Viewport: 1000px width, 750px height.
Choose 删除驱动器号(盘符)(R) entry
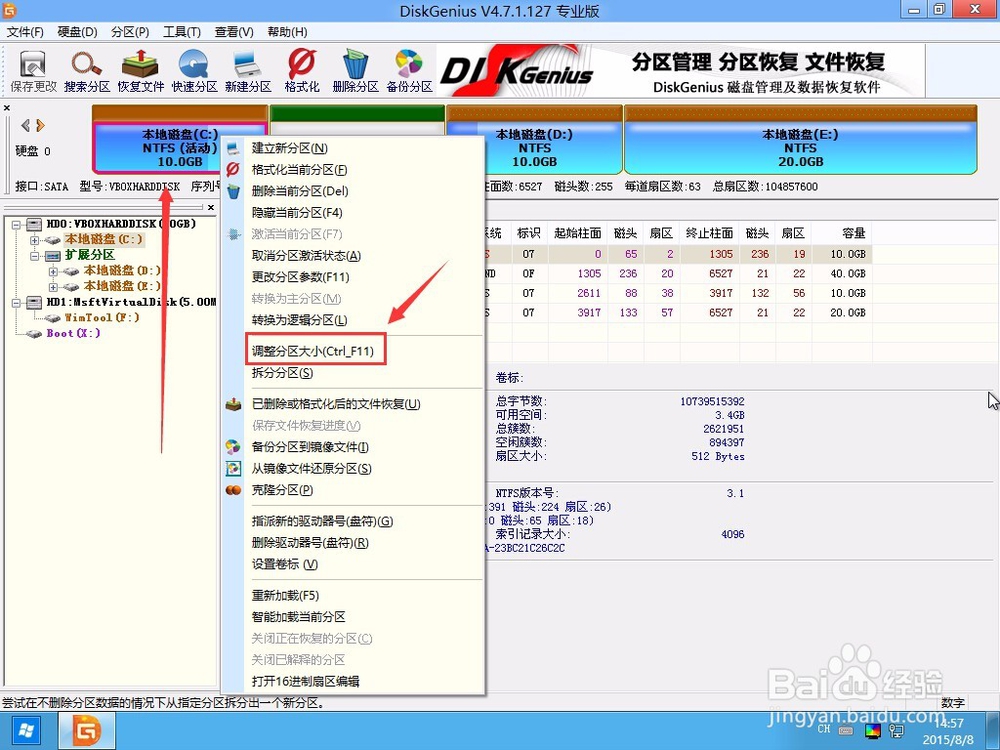point(310,543)
